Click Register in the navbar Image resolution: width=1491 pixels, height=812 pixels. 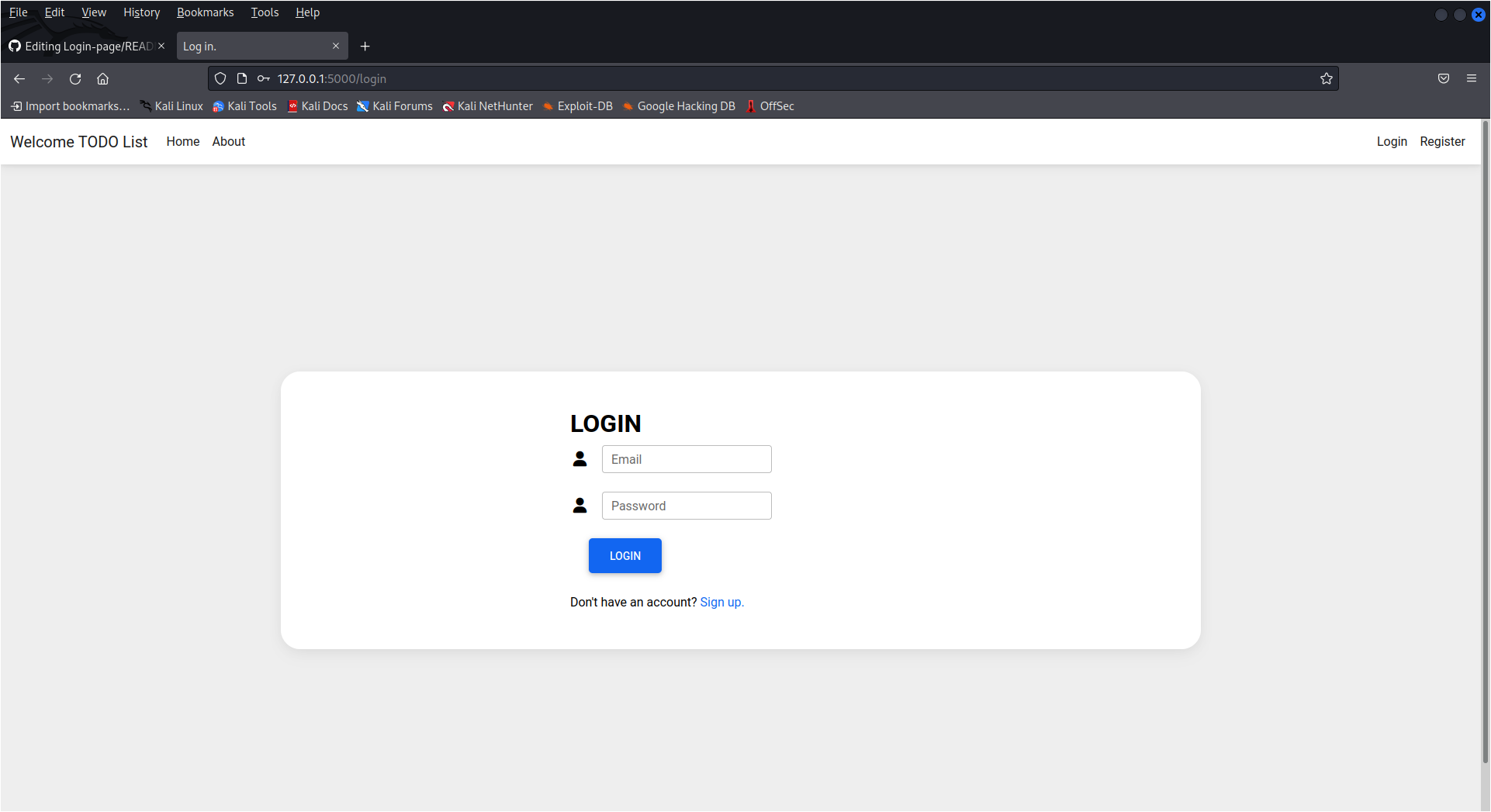pos(1442,141)
